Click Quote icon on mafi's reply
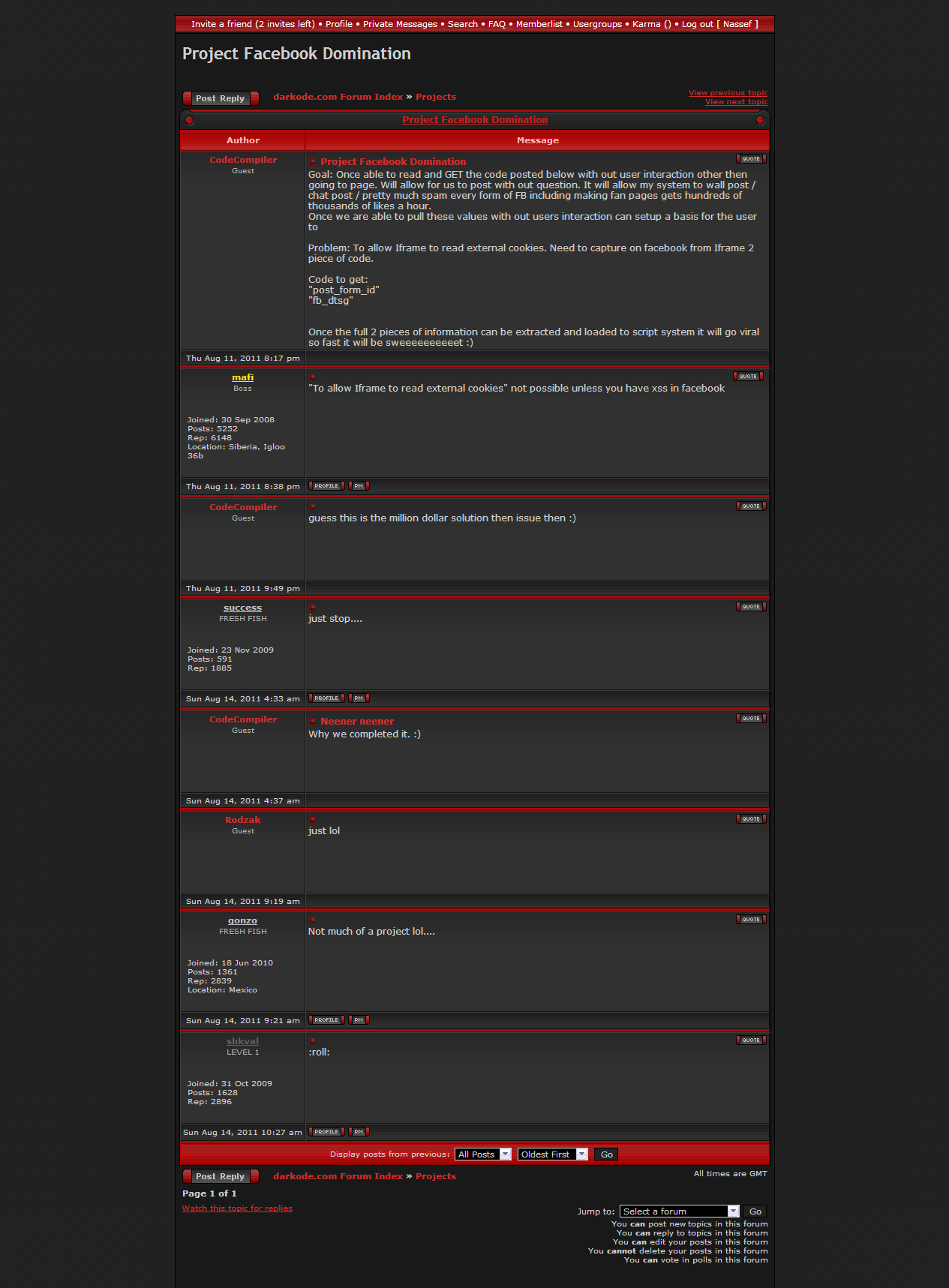The width and height of the screenshot is (949, 1288). 748,377
